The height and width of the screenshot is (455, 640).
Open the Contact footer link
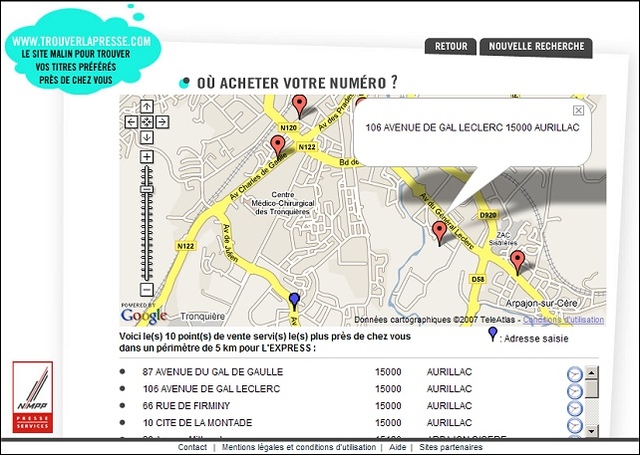point(192,447)
